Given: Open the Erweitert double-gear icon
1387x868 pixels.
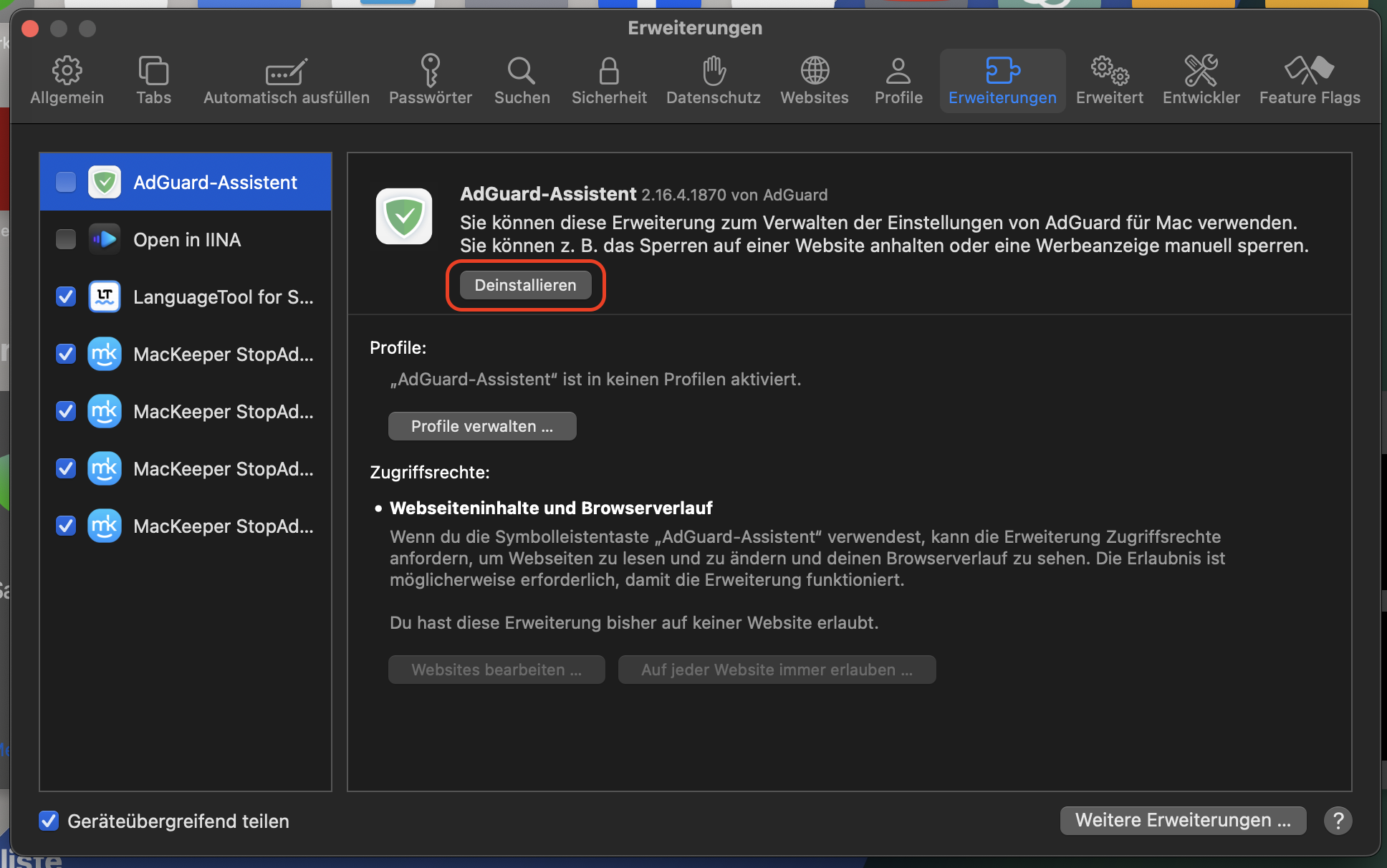Looking at the screenshot, I should [x=1110, y=70].
